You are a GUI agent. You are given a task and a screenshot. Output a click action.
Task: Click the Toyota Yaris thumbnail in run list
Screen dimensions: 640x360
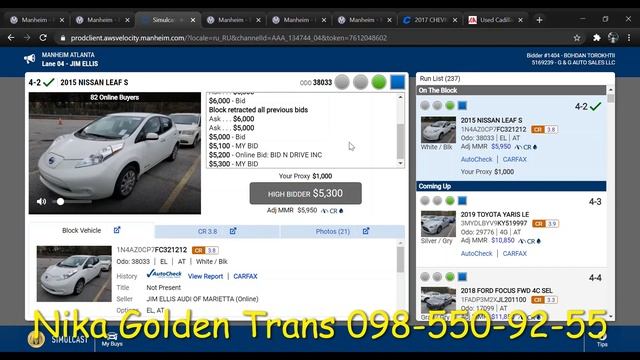click(x=438, y=224)
